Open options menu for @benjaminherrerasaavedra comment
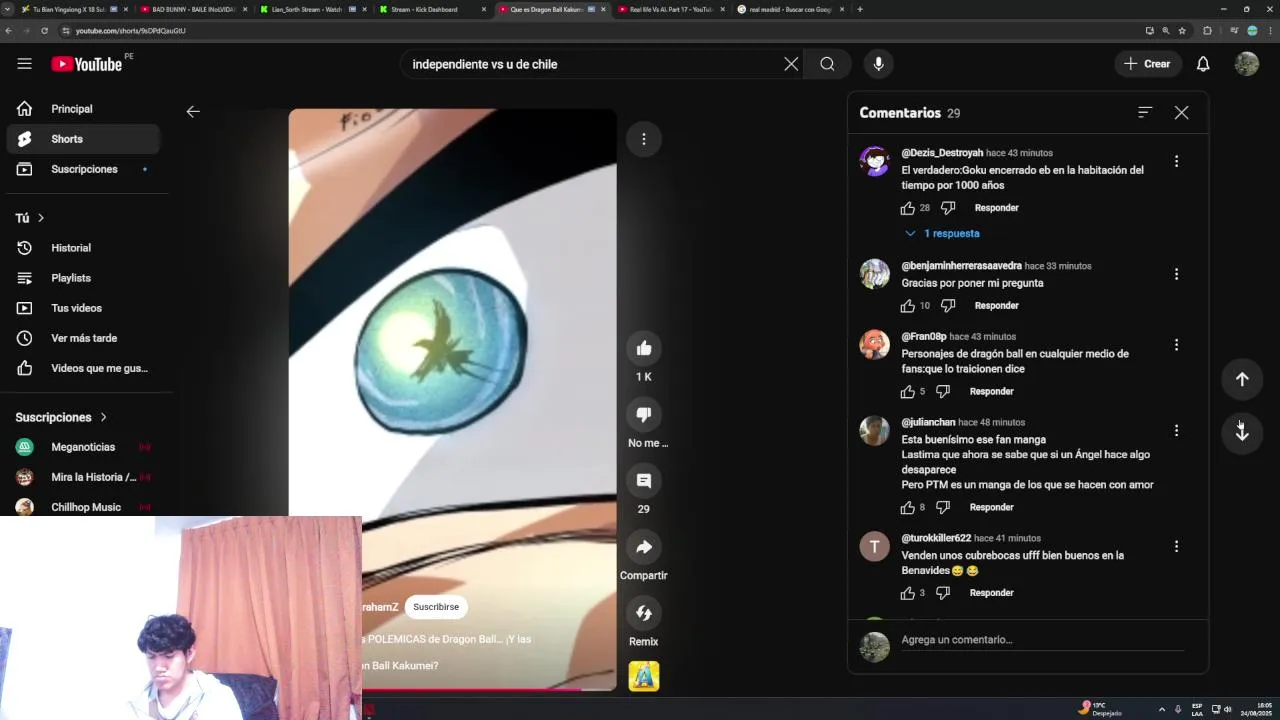Image resolution: width=1280 pixels, height=720 pixels. [1176, 274]
